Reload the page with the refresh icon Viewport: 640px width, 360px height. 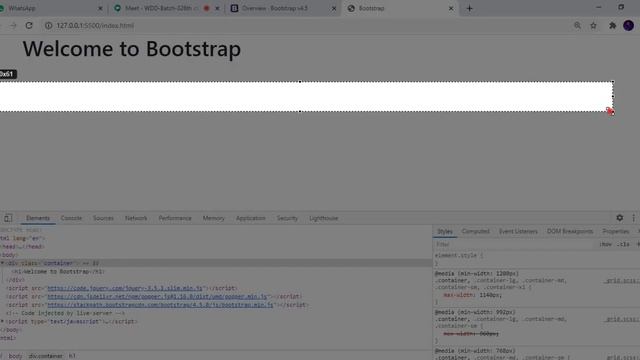[x=29, y=25]
